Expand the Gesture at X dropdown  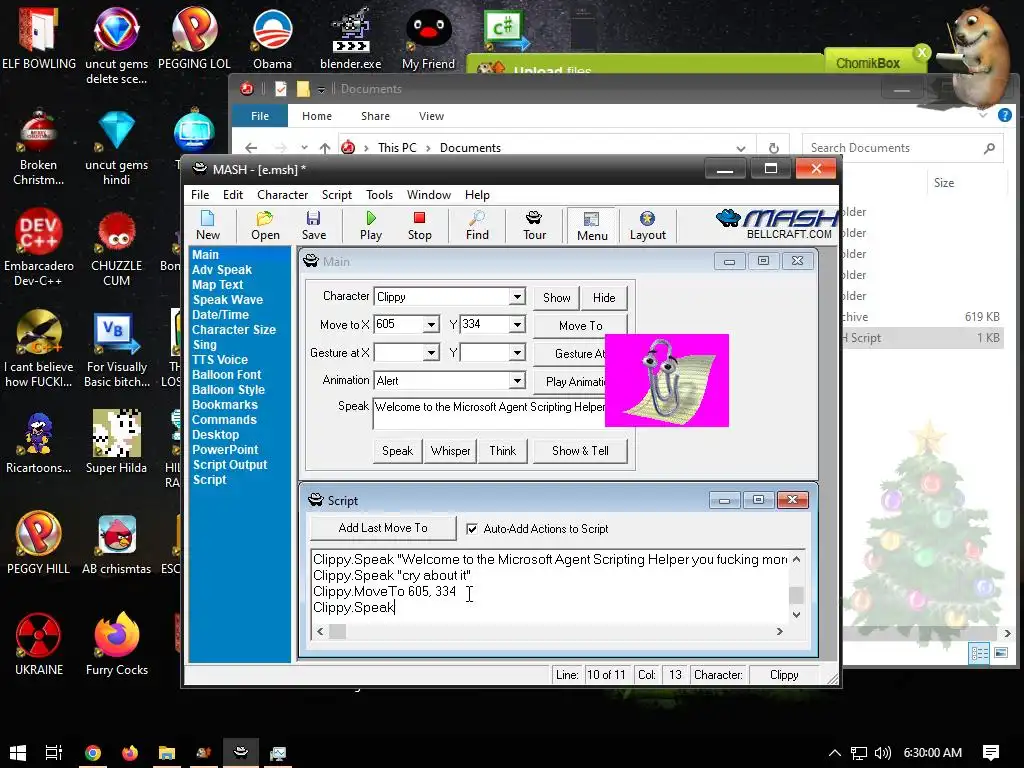(x=431, y=353)
